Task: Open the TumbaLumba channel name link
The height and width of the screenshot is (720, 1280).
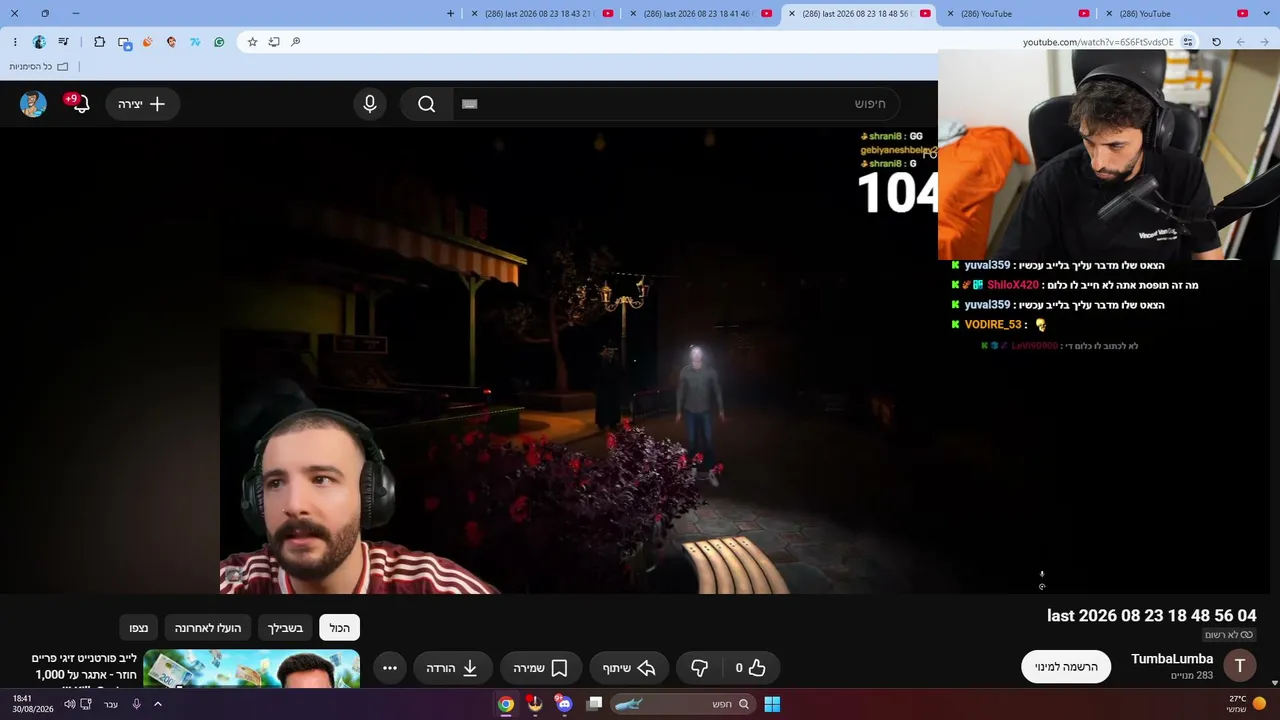Action: point(1172,659)
